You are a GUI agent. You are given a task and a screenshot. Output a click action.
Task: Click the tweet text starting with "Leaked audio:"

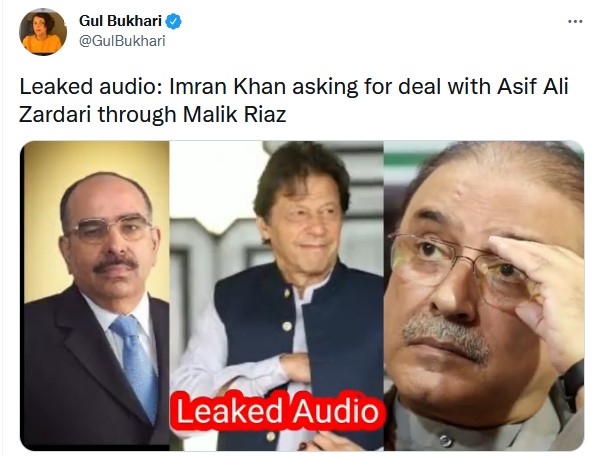pyautogui.click(x=293, y=100)
